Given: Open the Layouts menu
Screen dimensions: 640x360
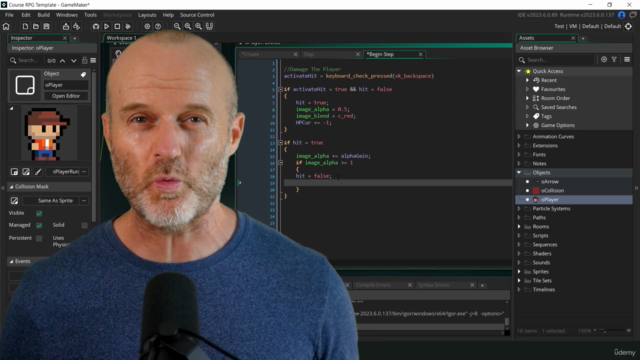Looking at the screenshot, I should tap(147, 15).
